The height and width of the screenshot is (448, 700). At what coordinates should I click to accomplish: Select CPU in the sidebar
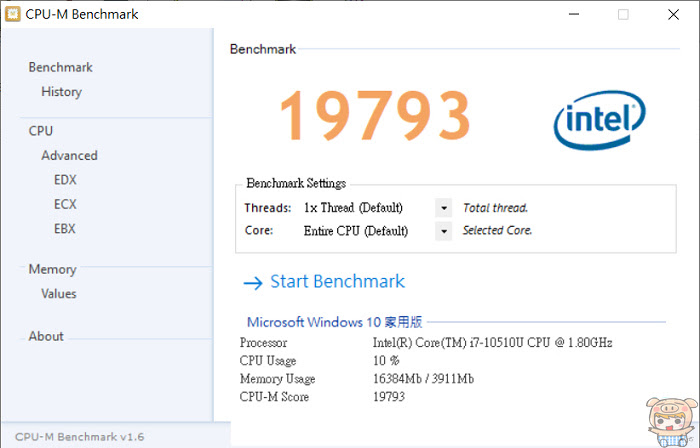pos(41,131)
